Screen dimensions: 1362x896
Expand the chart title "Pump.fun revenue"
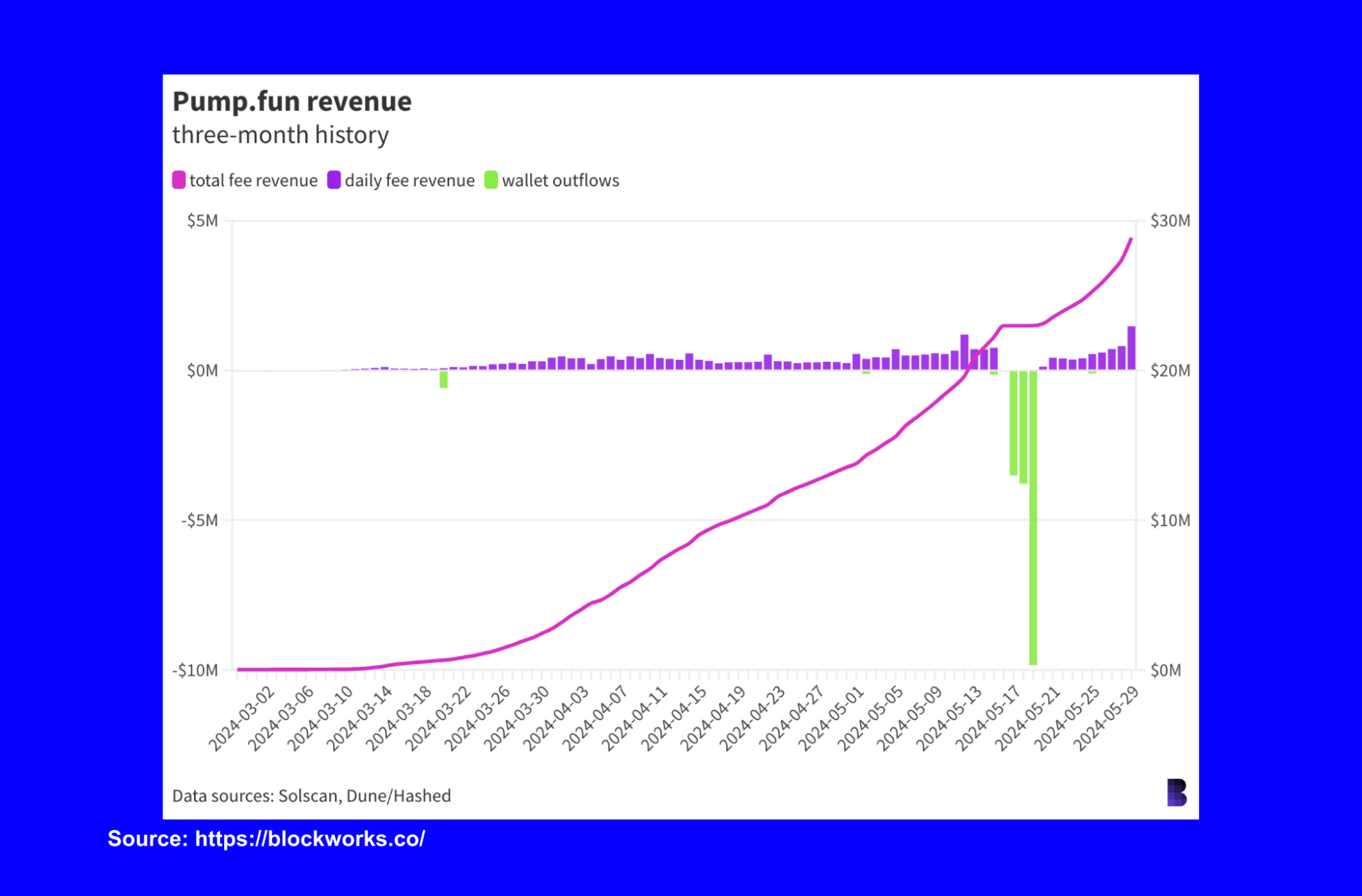pyautogui.click(x=292, y=101)
